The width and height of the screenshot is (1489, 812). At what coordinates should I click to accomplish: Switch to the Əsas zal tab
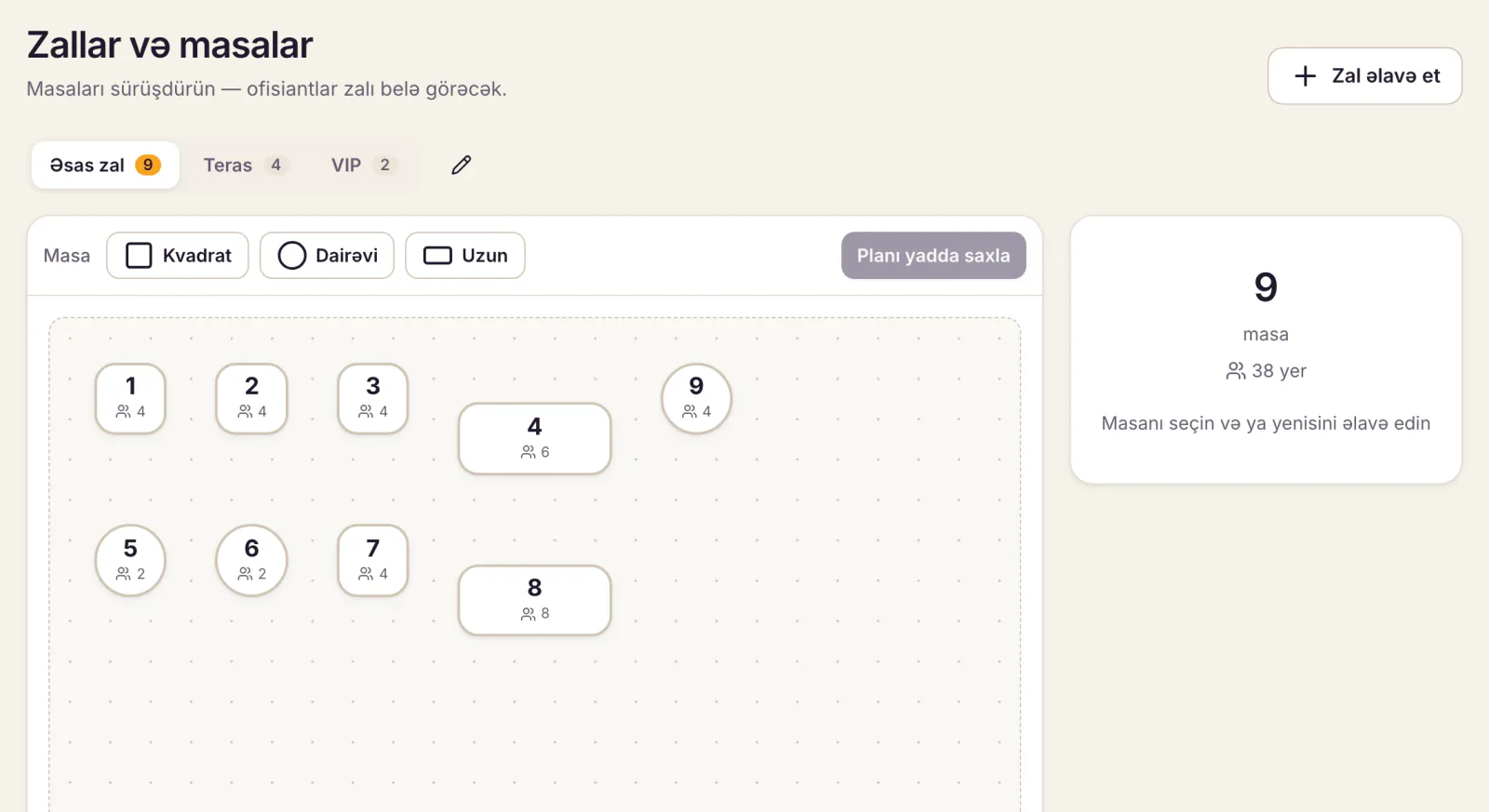[105, 166]
